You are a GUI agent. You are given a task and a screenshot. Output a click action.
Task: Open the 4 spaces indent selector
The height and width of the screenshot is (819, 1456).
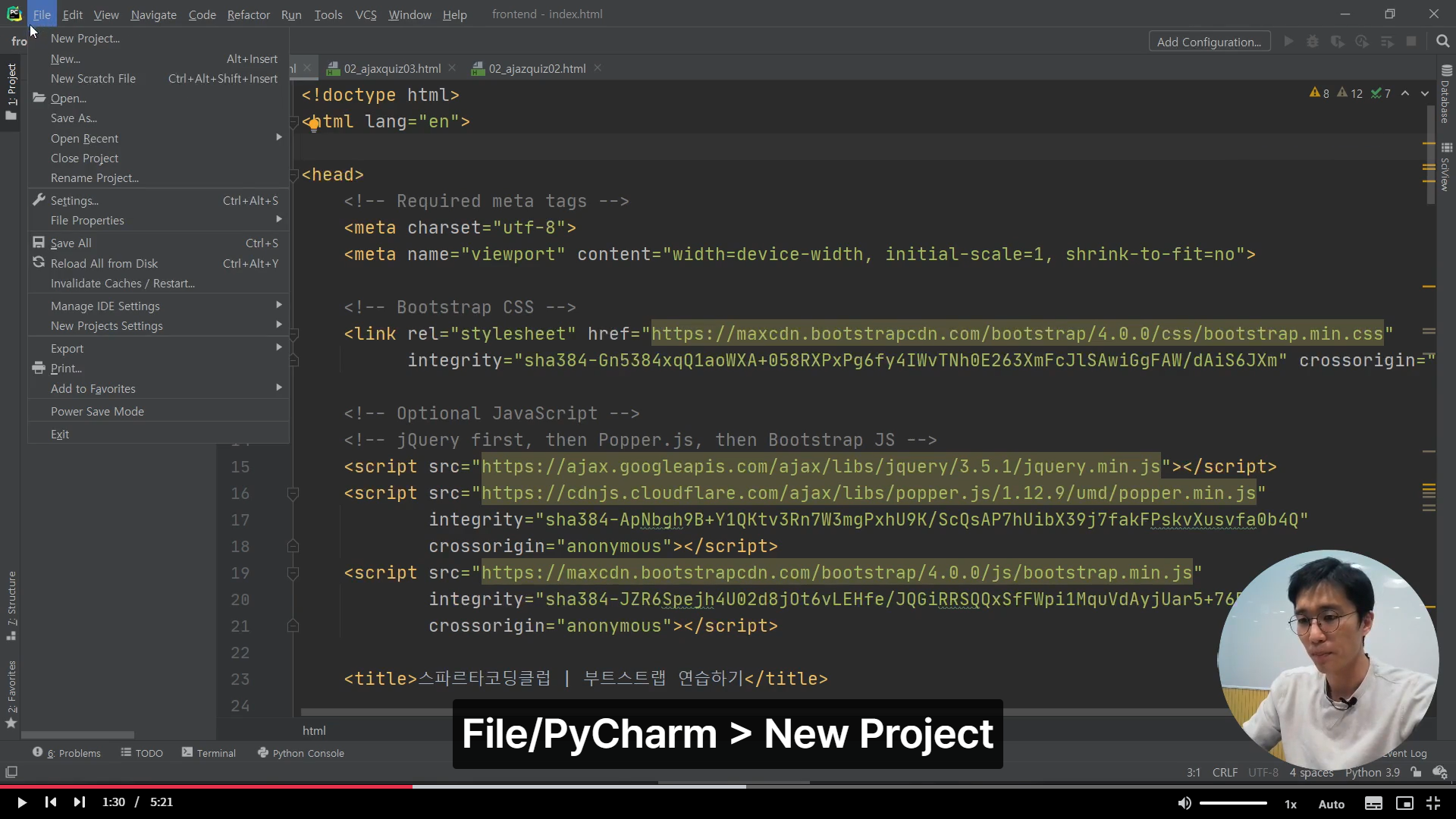pos(1311,772)
